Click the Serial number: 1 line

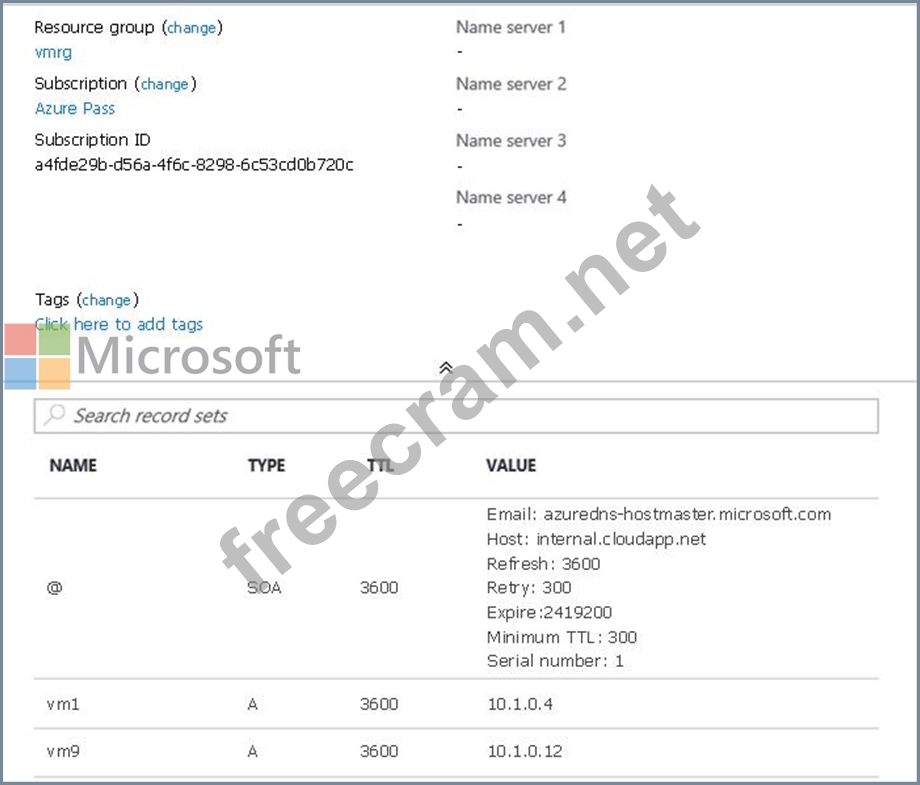tap(555, 661)
